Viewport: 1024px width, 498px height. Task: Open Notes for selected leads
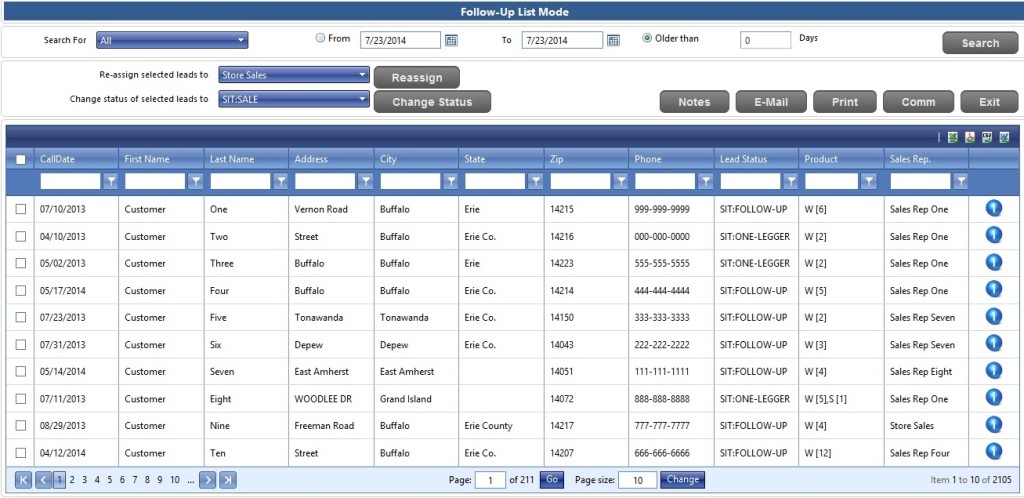click(694, 102)
